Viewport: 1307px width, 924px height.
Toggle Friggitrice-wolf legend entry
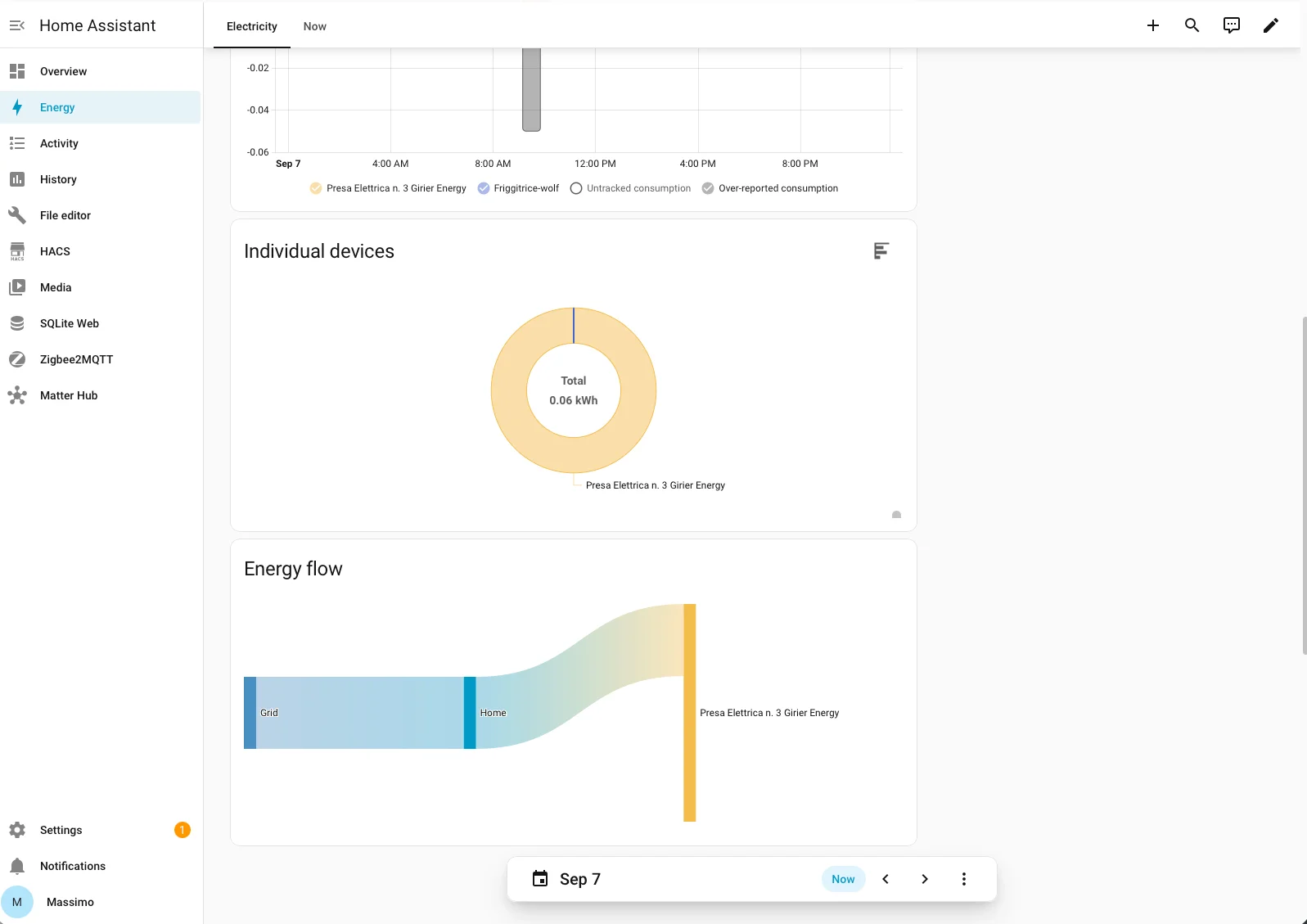(x=518, y=188)
